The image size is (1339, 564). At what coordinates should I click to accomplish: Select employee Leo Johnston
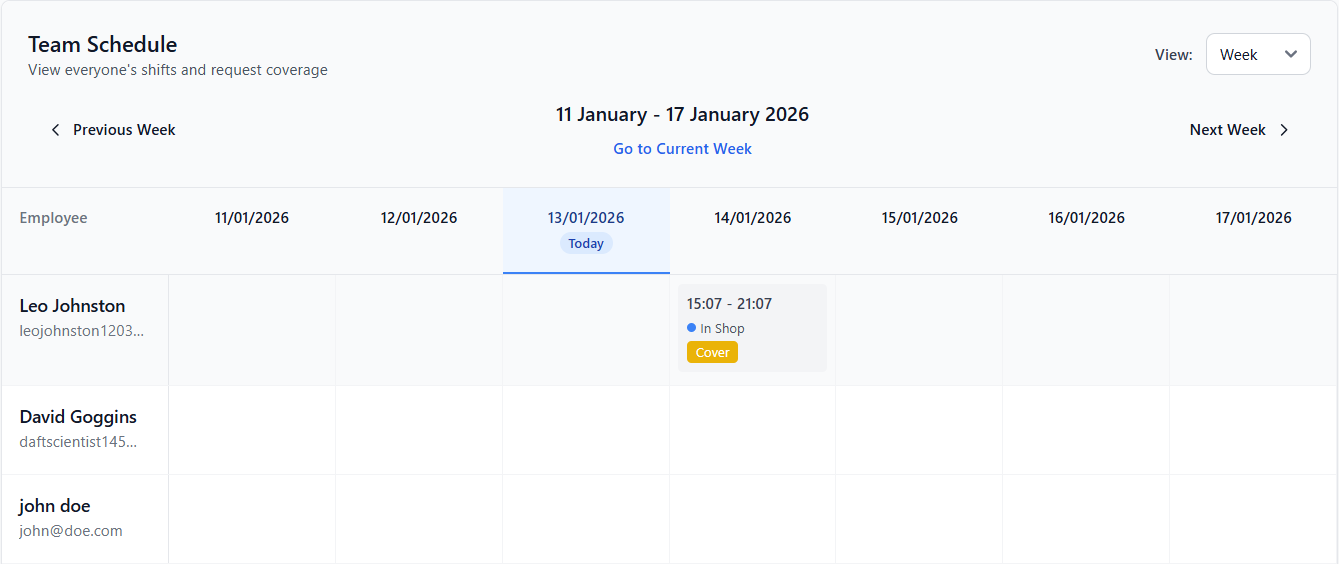(72, 306)
